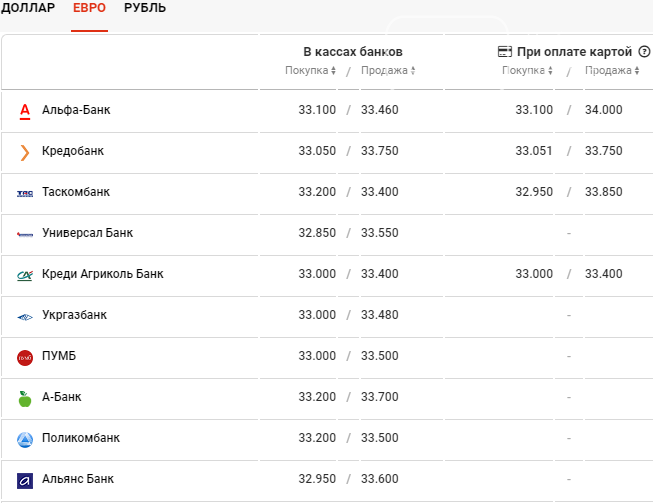Click ПУМБ cash buy rate 33.000
This screenshot has height=503, width=653.
click(x=317, y=356)
